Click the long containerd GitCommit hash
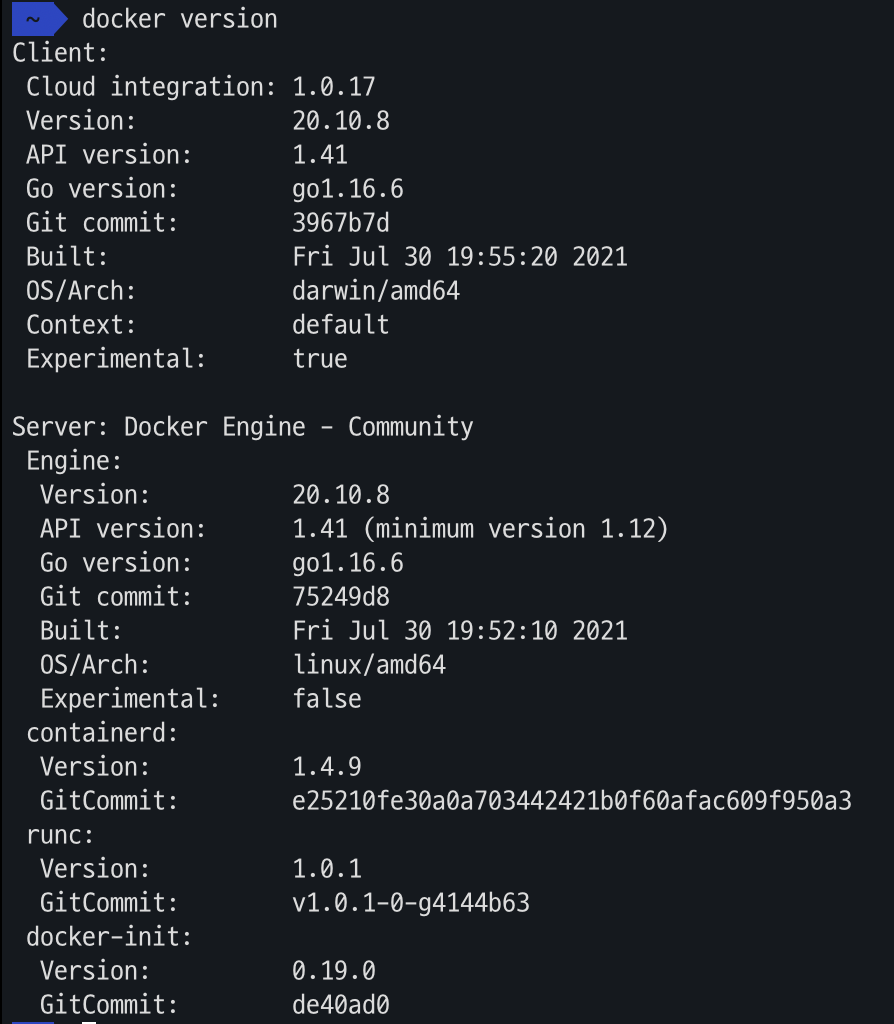Image resolution: width=894 pixels, height=1024 pixels. pos(572,801)
